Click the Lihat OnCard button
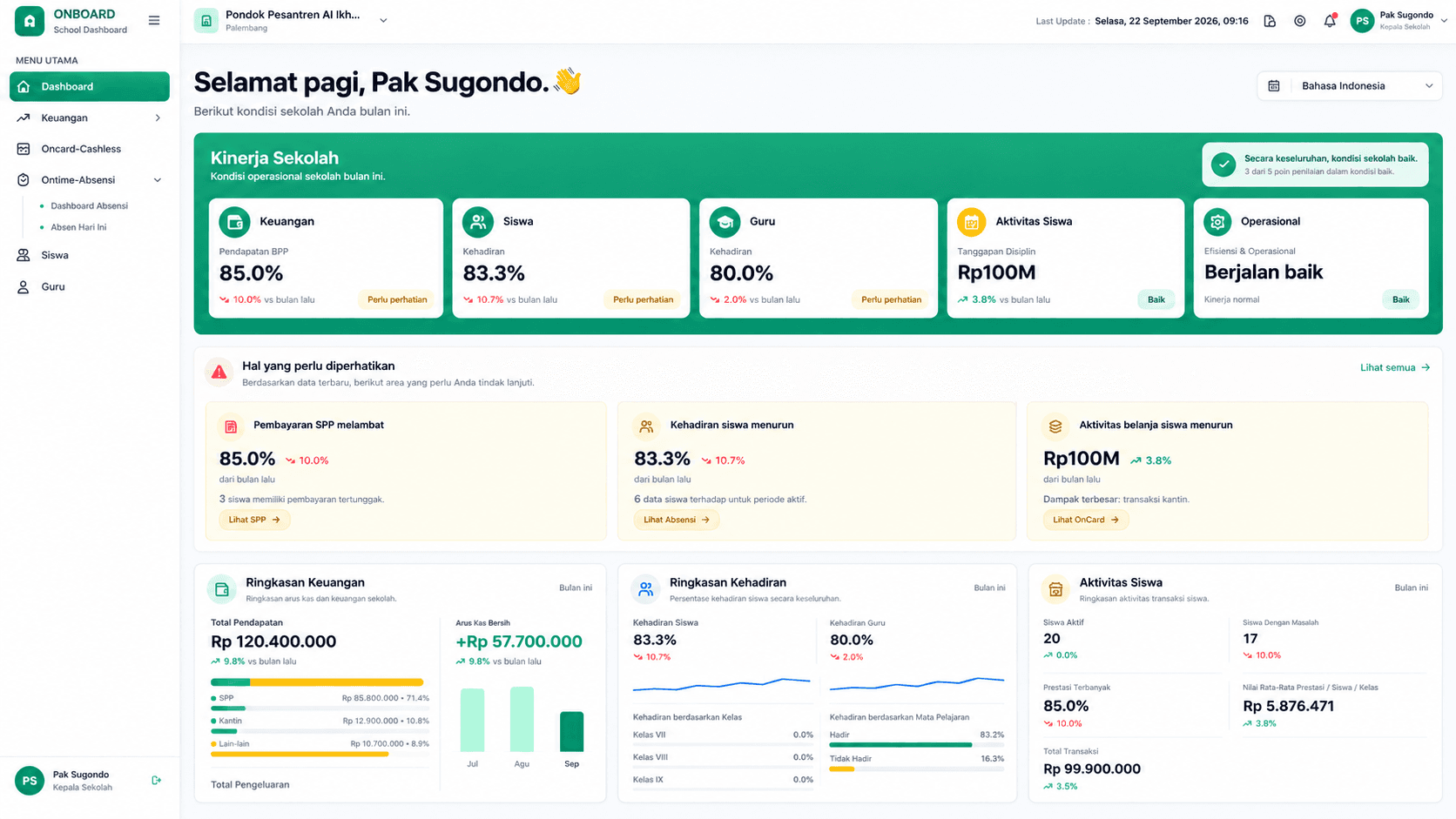1456x819 pixels. [x=1086, y=520]
